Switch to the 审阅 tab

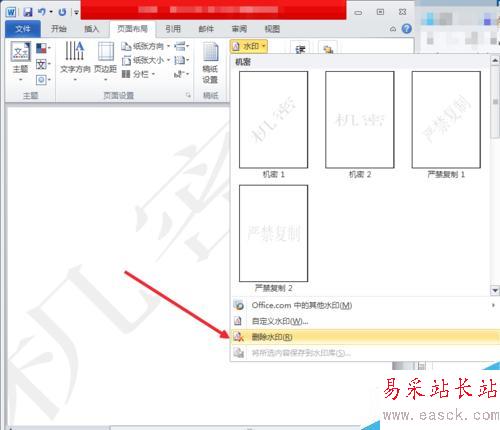point(239,29)
